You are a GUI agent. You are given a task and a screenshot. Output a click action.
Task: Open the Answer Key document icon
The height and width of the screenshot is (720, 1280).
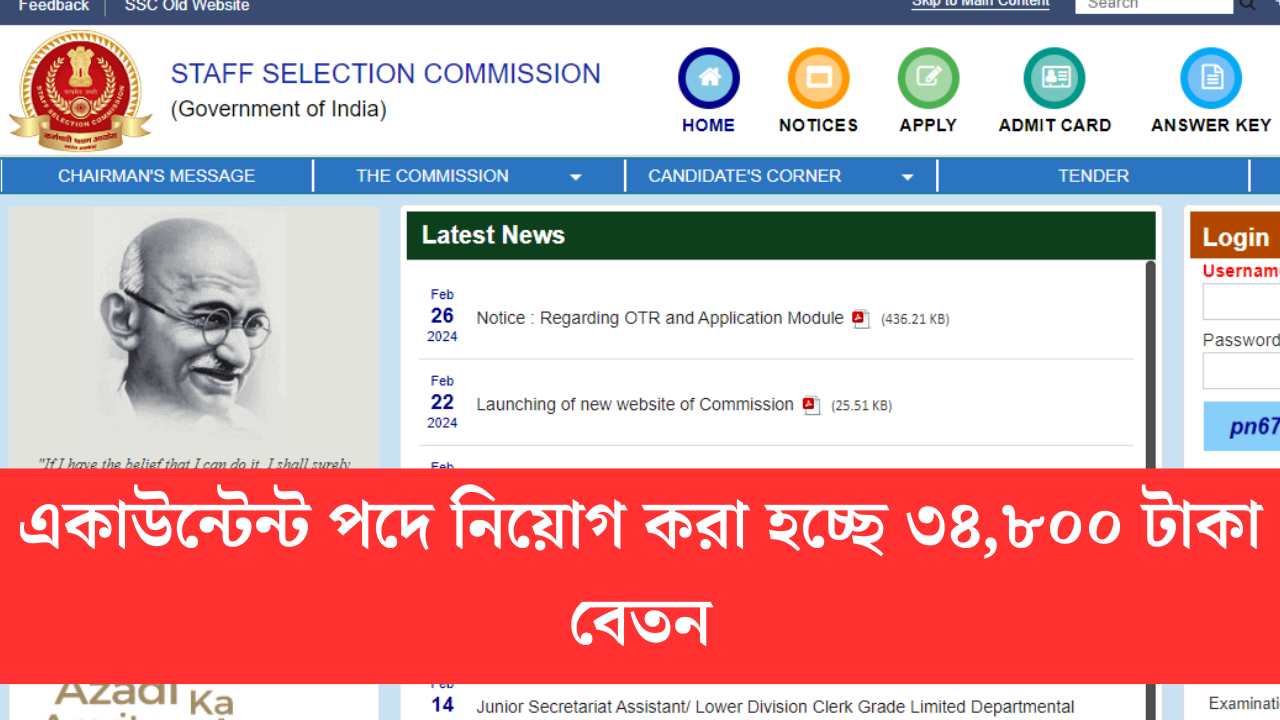(1211, 78)
